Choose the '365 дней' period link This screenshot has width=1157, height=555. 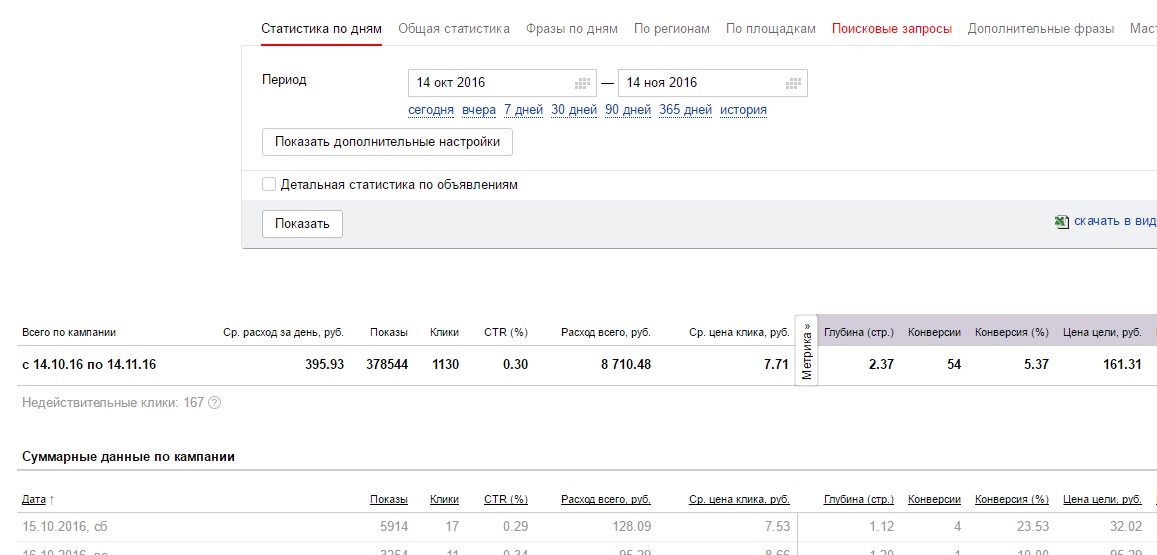tap(685, 110)
